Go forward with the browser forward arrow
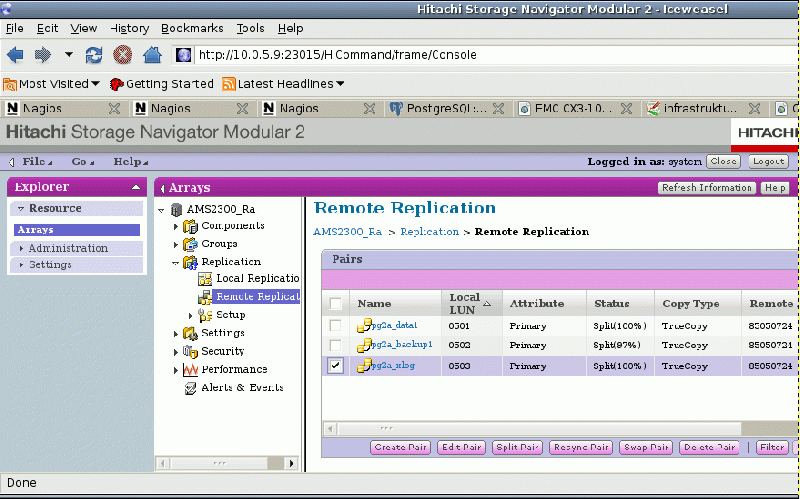The height and width of the screenshot is (499, 800). coord(43,55)
